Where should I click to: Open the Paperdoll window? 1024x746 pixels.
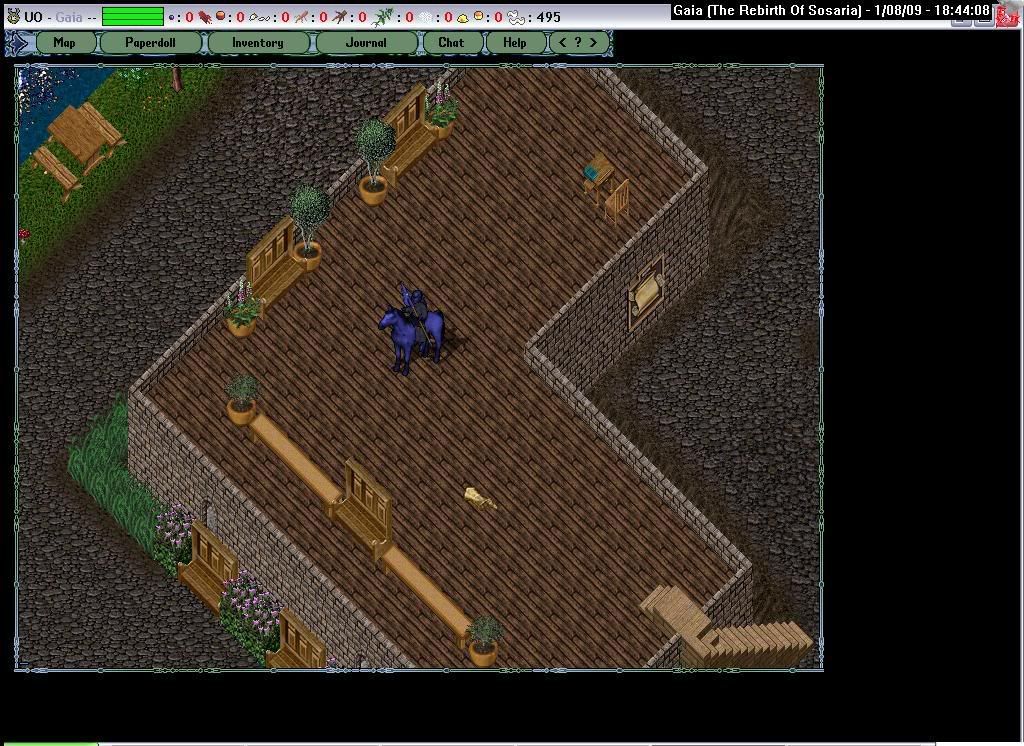(151, 42)
